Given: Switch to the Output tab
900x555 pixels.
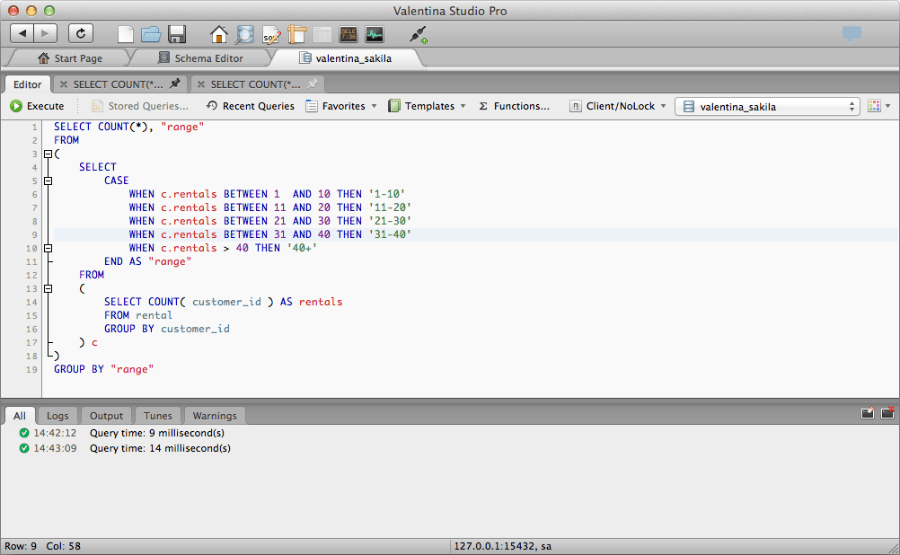Looking at the screenshot, I should tap(106, 416).
